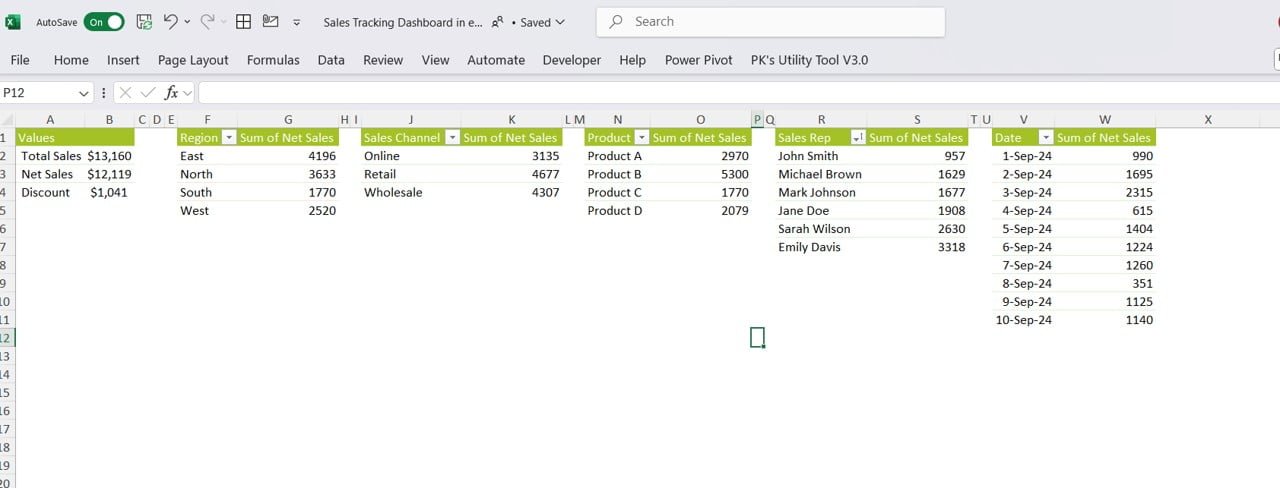Undo the last action
1280x488 pixels.
[171, 21]
